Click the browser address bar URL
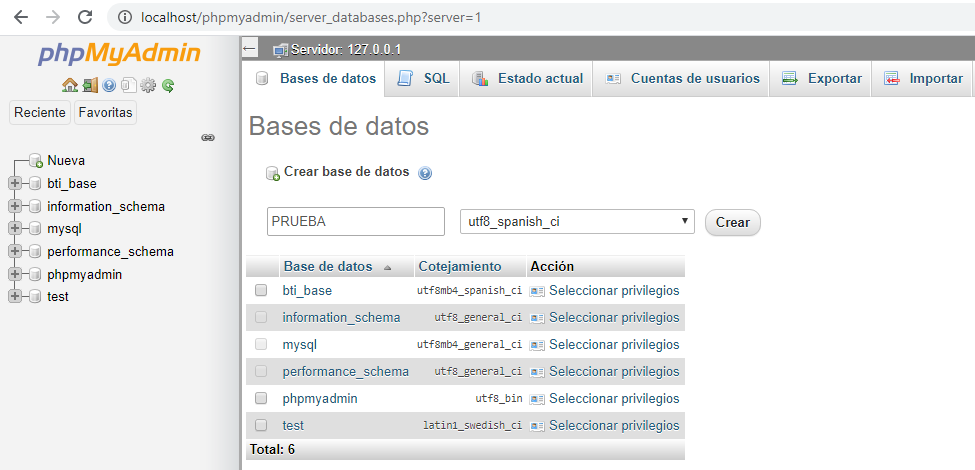975x470 pixels. [x=311, y=17]
